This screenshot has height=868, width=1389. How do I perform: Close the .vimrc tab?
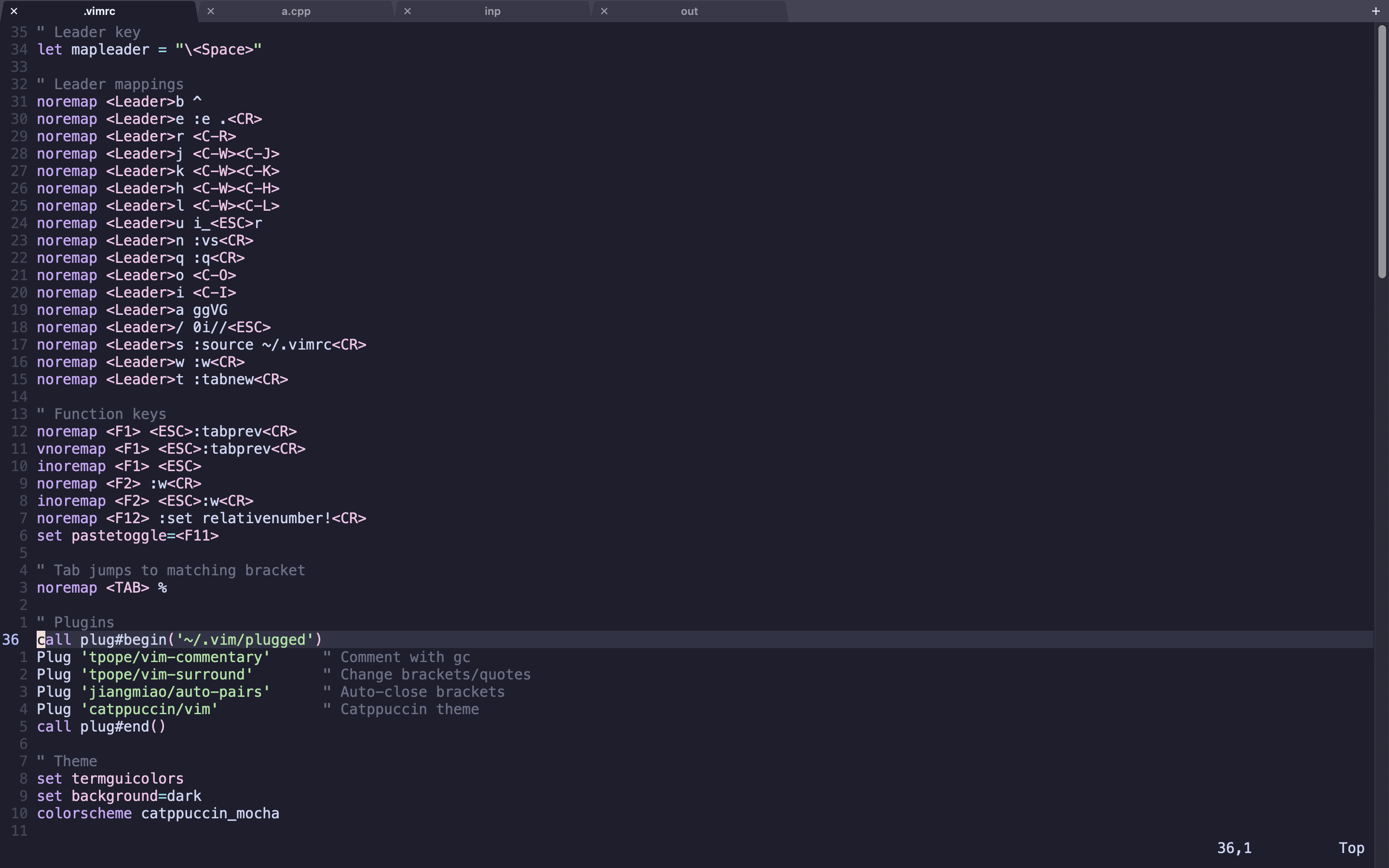click(14, 11)
